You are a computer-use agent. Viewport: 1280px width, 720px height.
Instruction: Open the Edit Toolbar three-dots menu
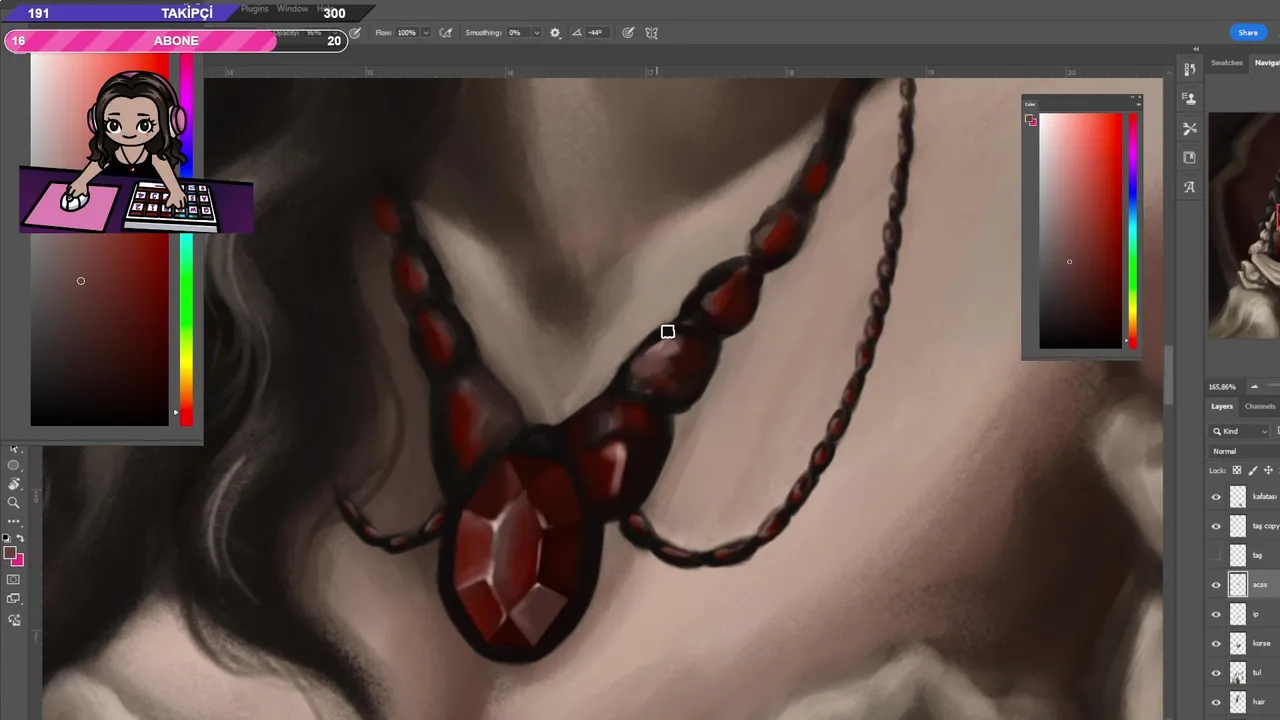(x=14, y=521)
